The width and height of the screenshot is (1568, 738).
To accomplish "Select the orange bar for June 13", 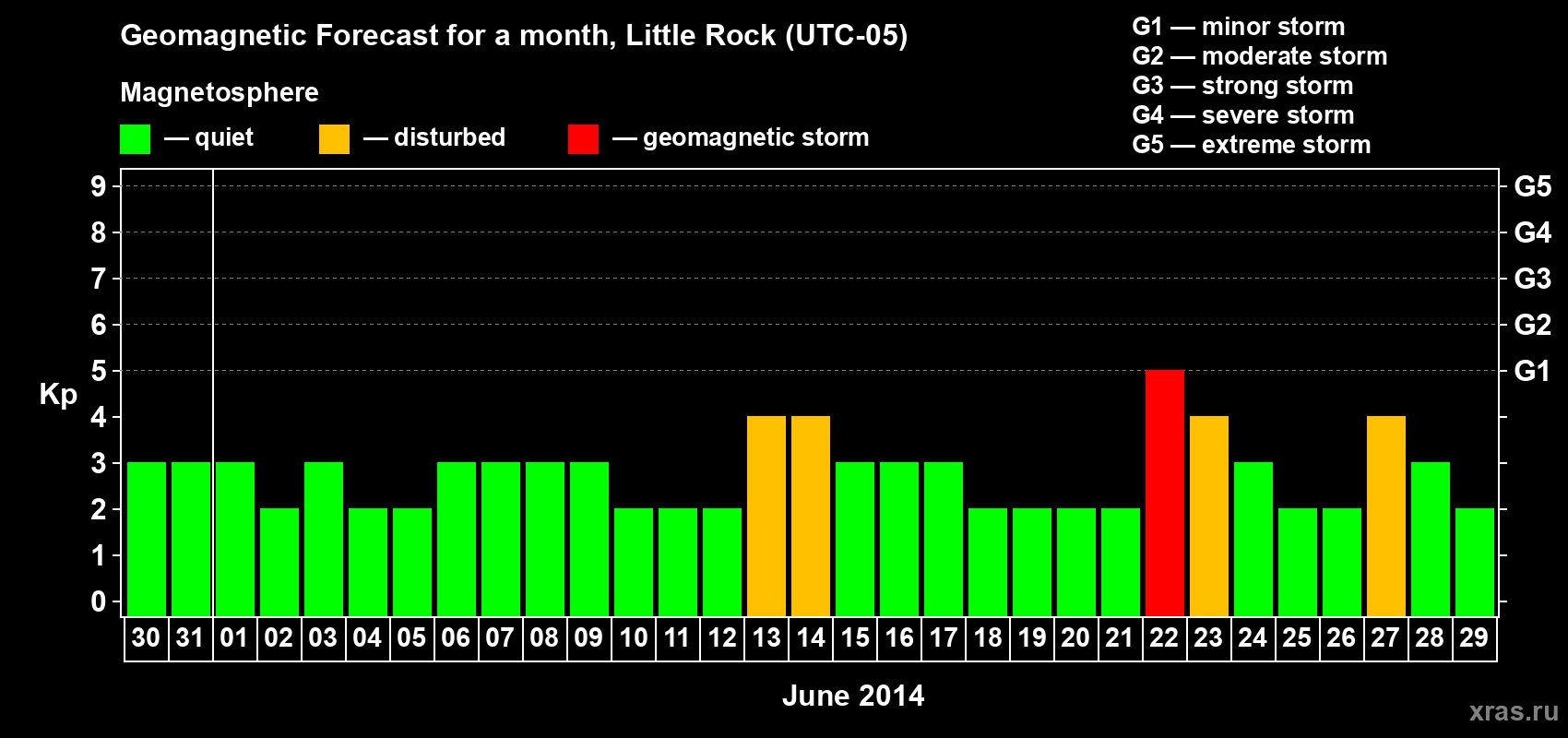I will tap(766, 517).
